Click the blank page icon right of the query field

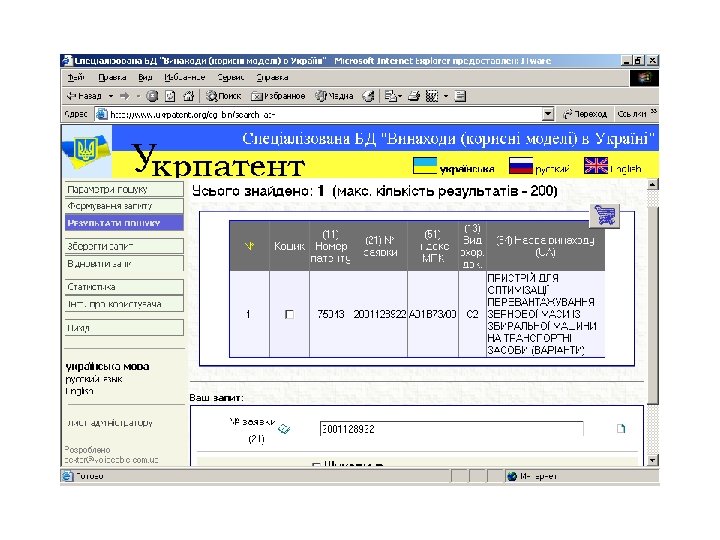tap(621, 429)
